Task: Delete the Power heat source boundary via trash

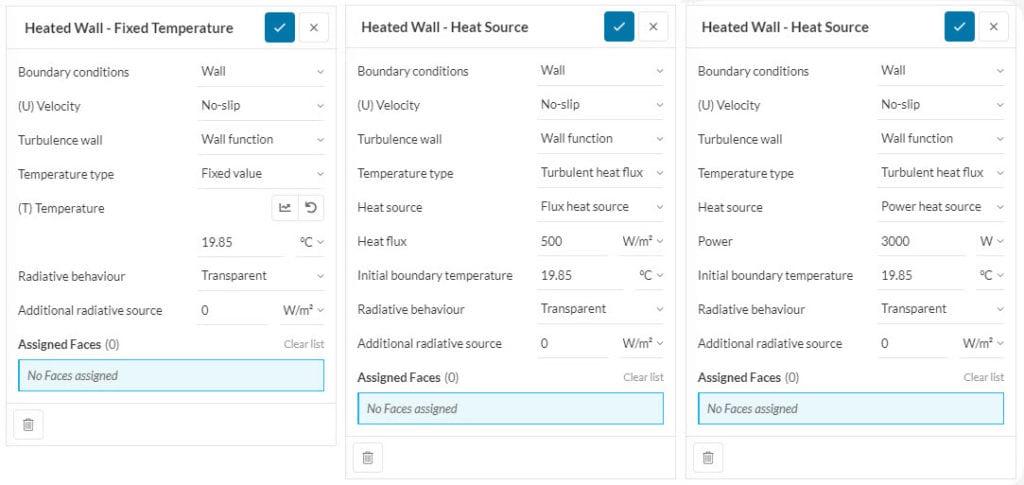Action: coord(708,457)
